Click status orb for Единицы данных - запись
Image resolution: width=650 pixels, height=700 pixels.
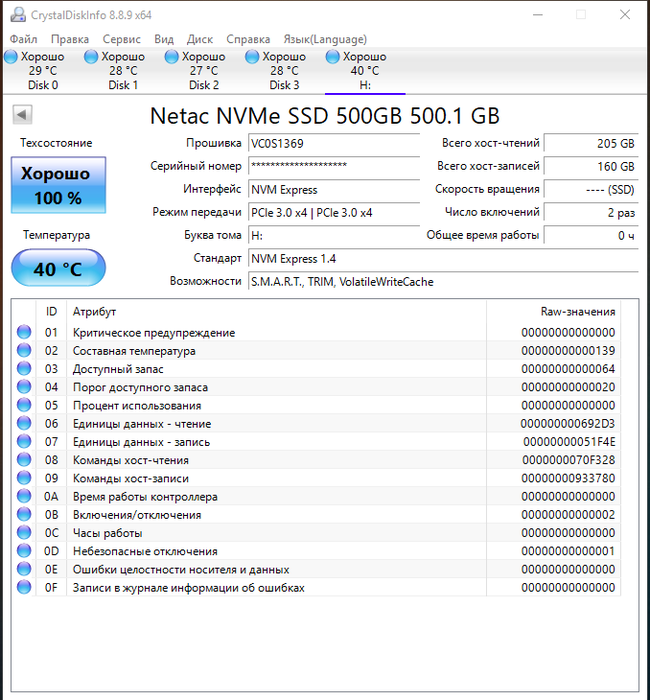click(x=24, y=442)
